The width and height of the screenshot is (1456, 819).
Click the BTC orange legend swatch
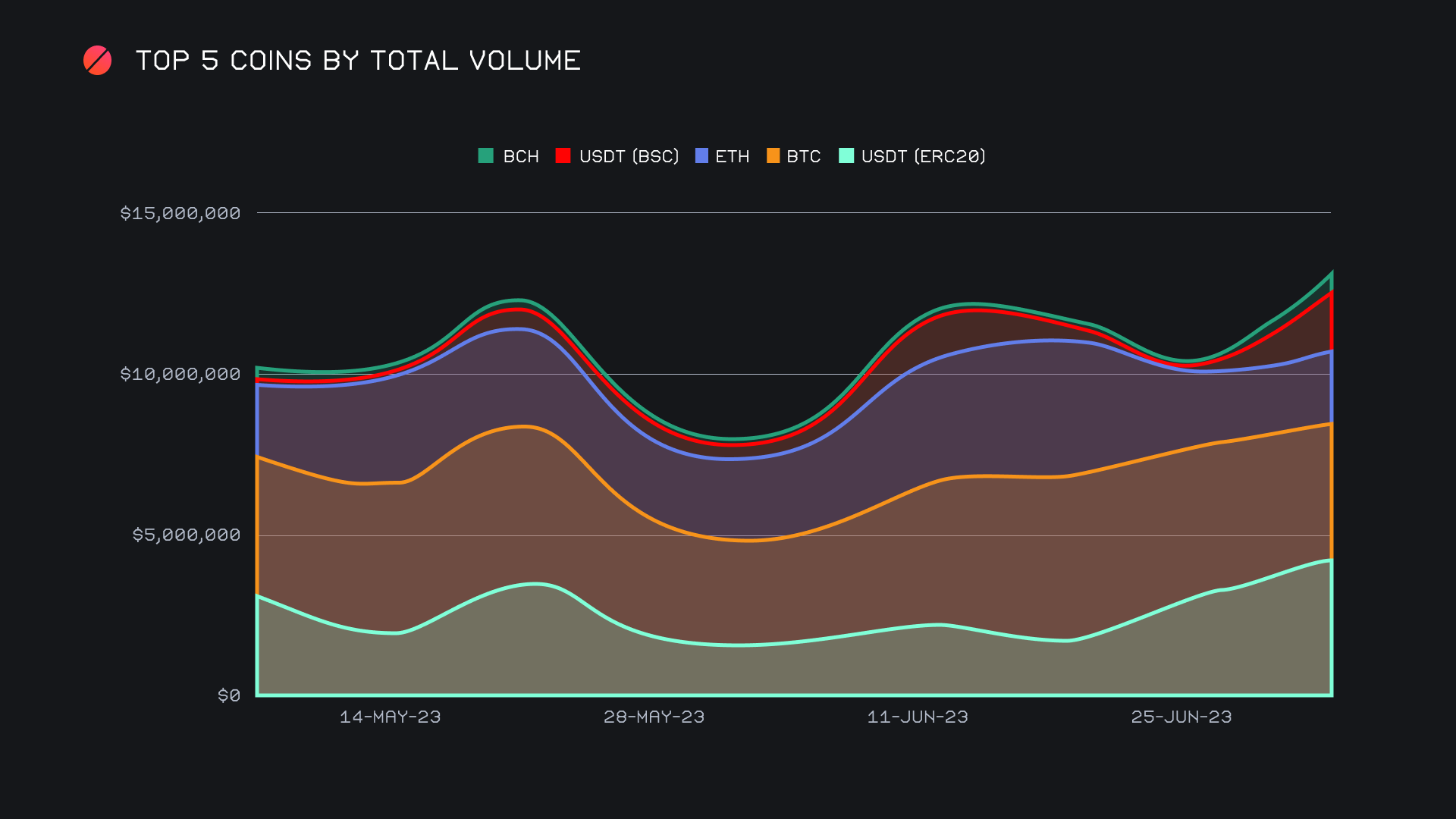click(x=773, y=156)
